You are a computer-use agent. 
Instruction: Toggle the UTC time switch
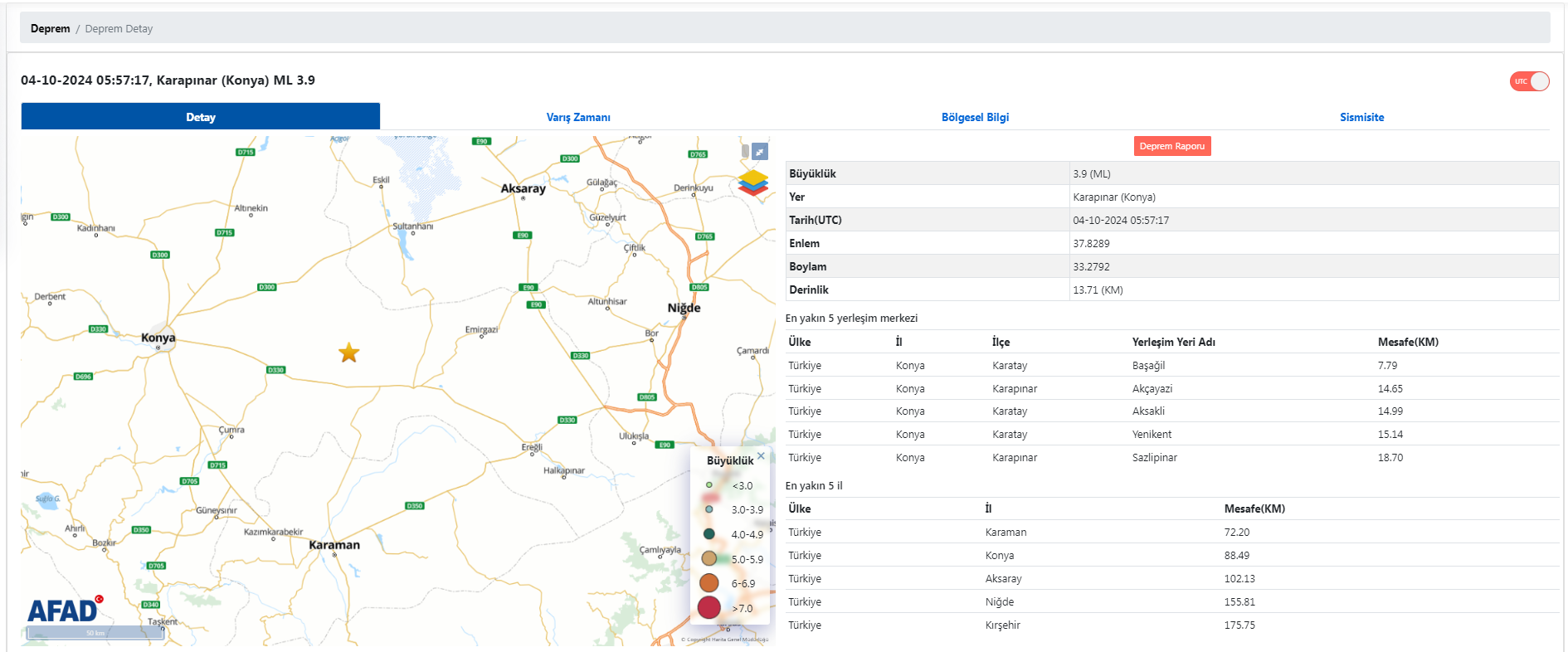click(1529, 81)
